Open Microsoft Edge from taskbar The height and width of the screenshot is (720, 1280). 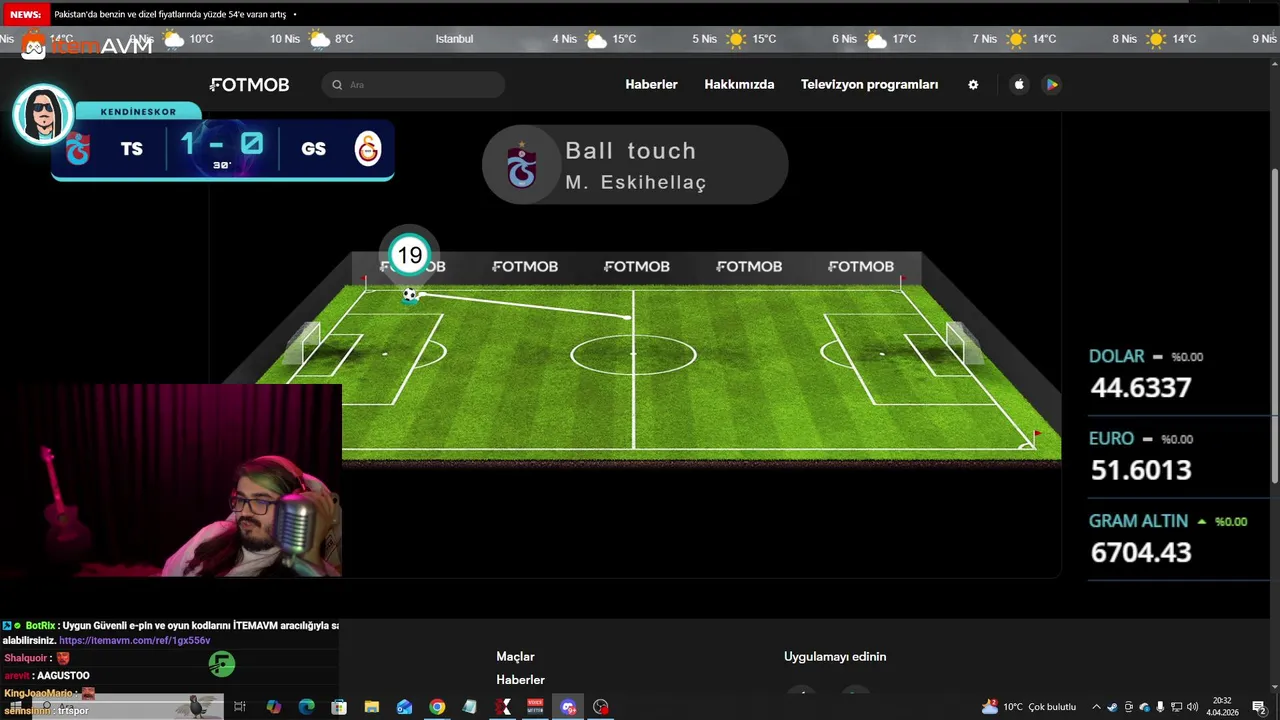[307, 707]
